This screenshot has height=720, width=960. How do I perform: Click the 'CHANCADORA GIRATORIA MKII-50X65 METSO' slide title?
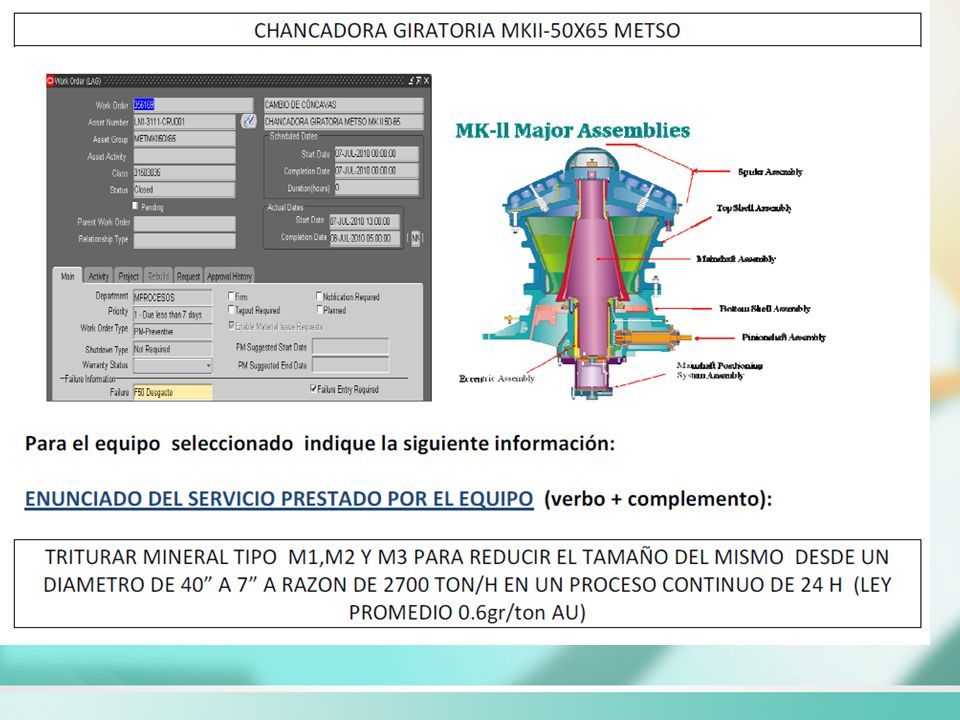[x=467, y=30]
